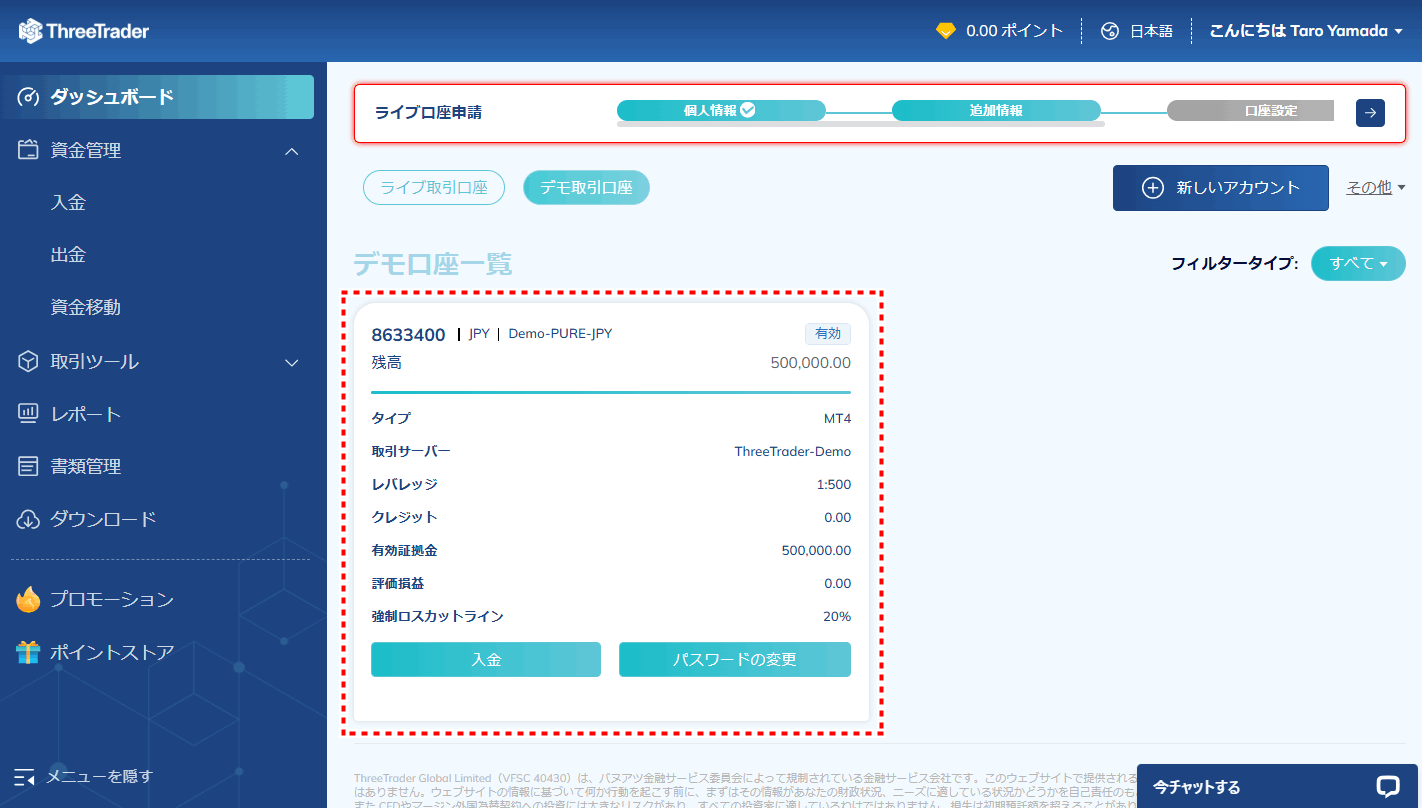This screenshot has height=808, width=1422.
Task: Click the 取引サーバー row label
Action: tap(411, 451)
